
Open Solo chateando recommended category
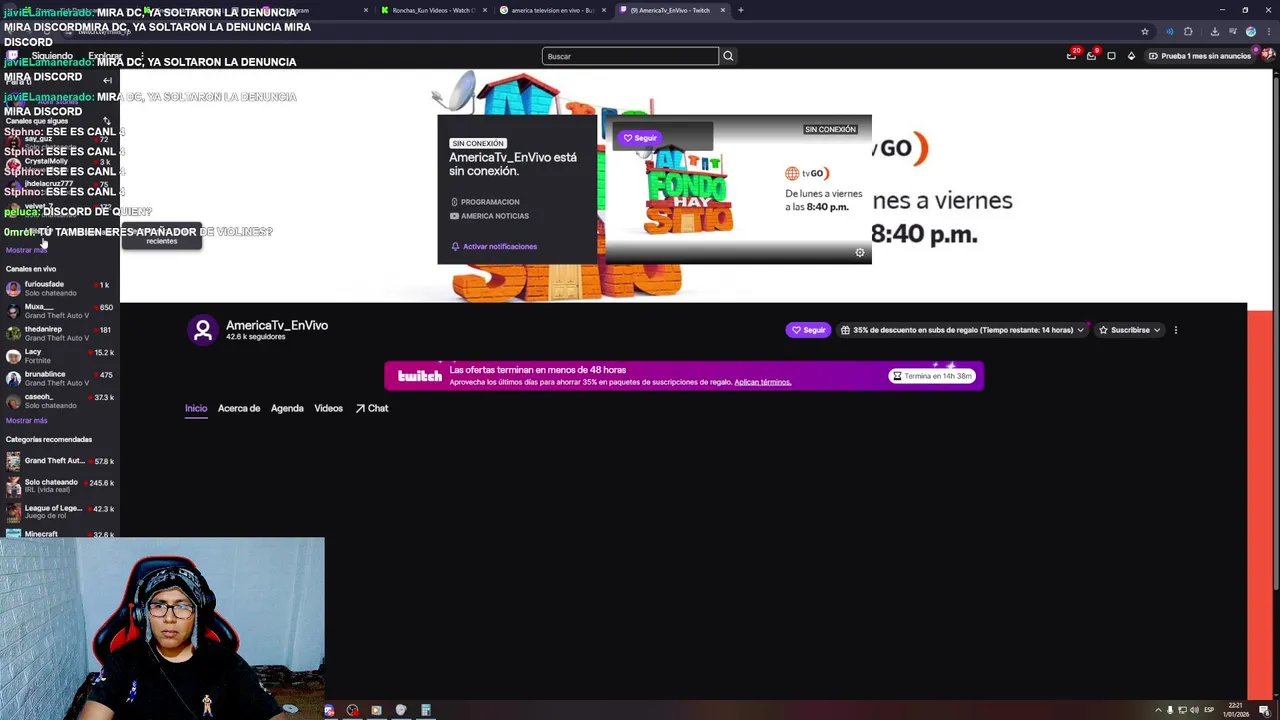60,486
